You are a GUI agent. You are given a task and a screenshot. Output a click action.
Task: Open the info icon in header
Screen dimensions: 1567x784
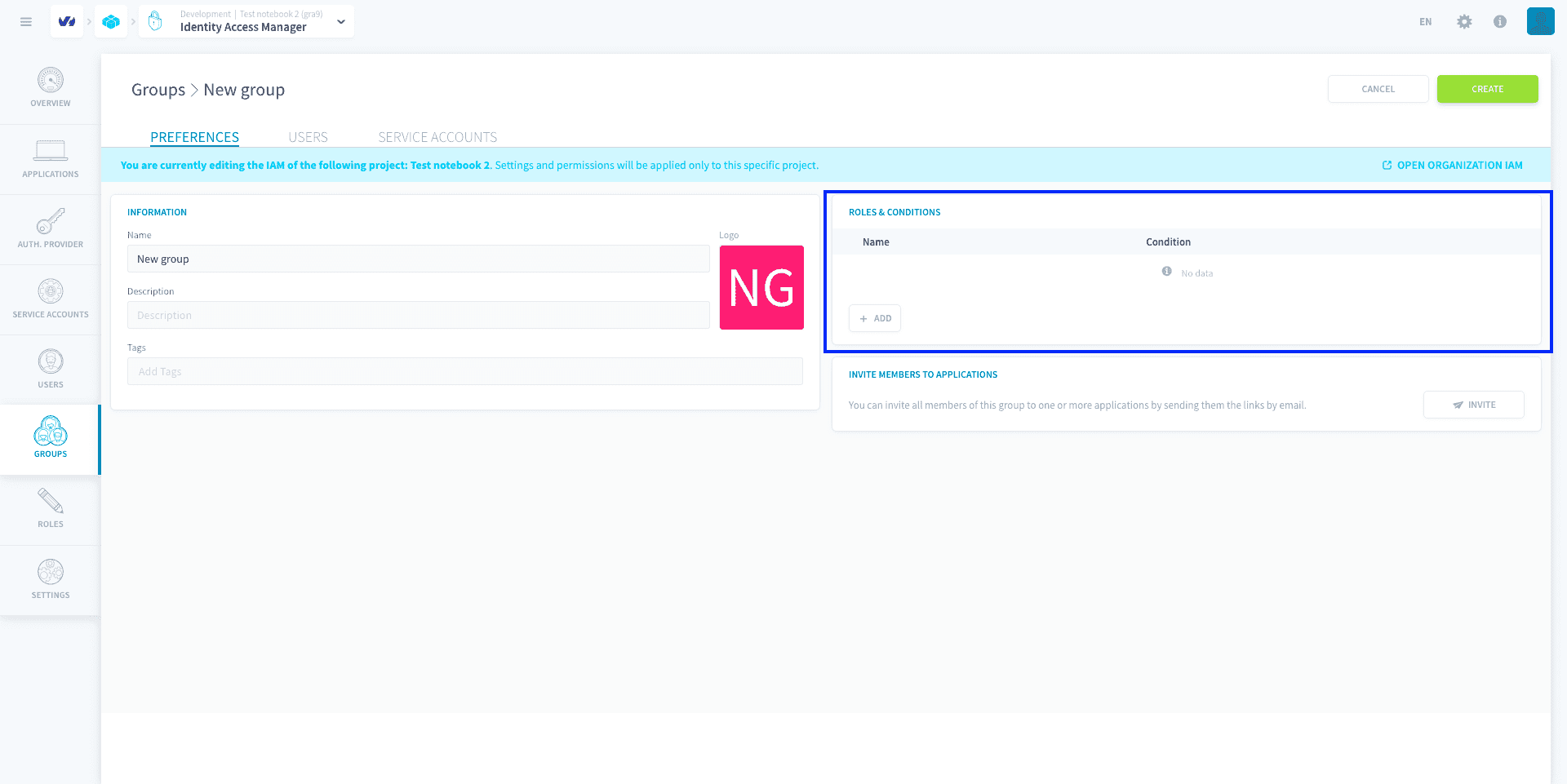[x=1500, y=22]
